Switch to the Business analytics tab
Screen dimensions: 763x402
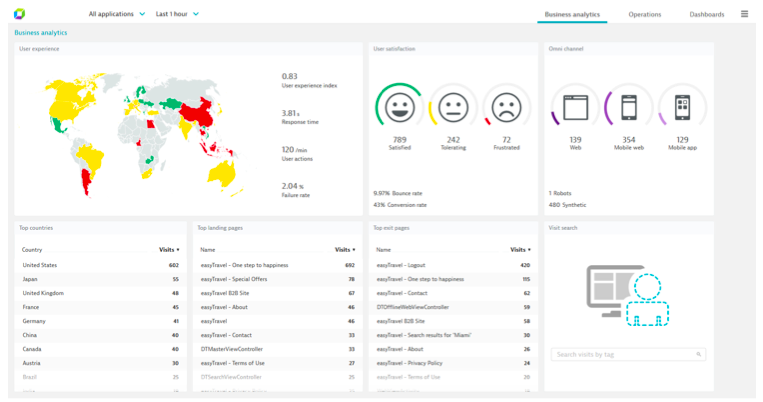[x=572, y=15]
